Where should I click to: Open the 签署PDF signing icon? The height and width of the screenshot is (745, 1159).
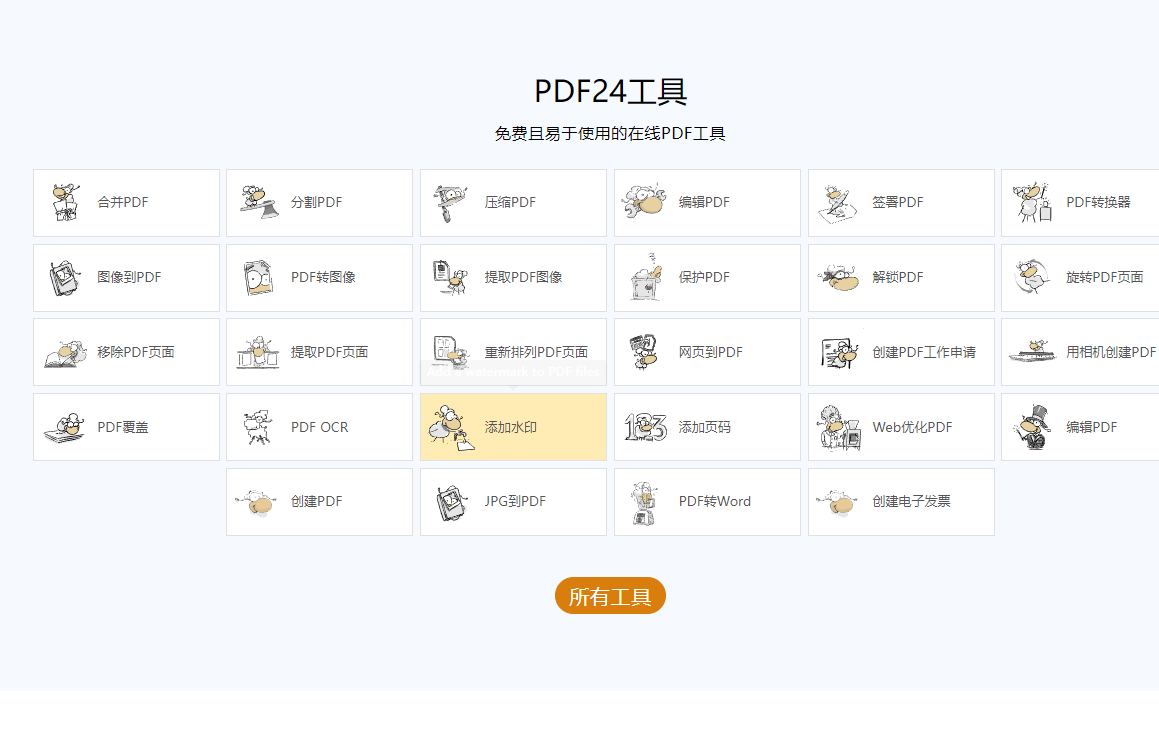(837, 203)
